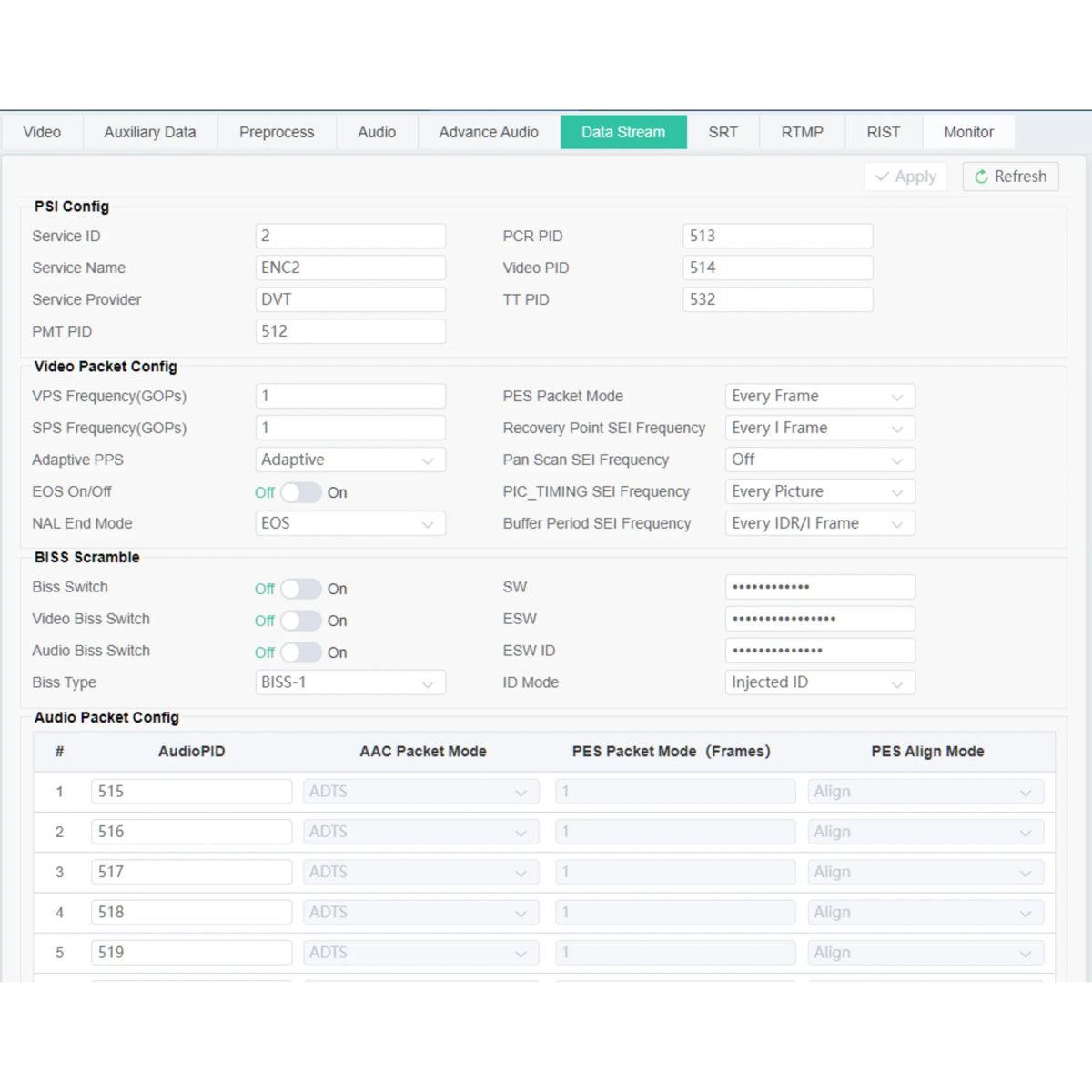The width and height of the screenshot is (1092, 1092).
Task: Click the Video PID field
Action: tap(777, 268)
